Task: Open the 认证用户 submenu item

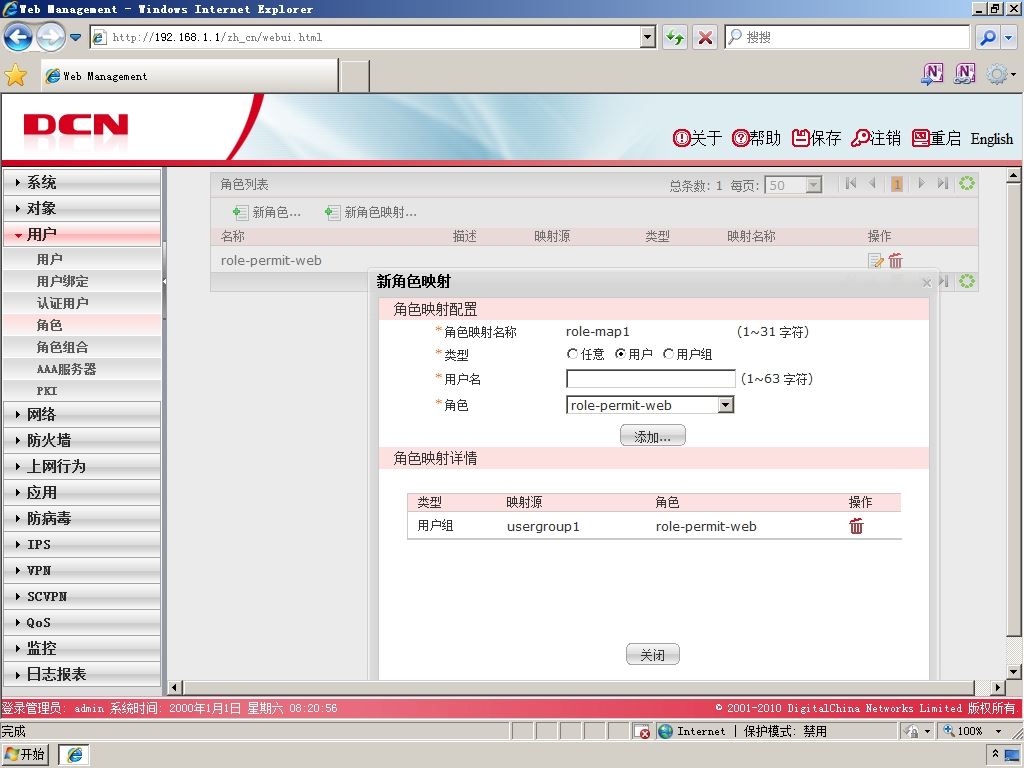Action: click(x=82, y=303)
